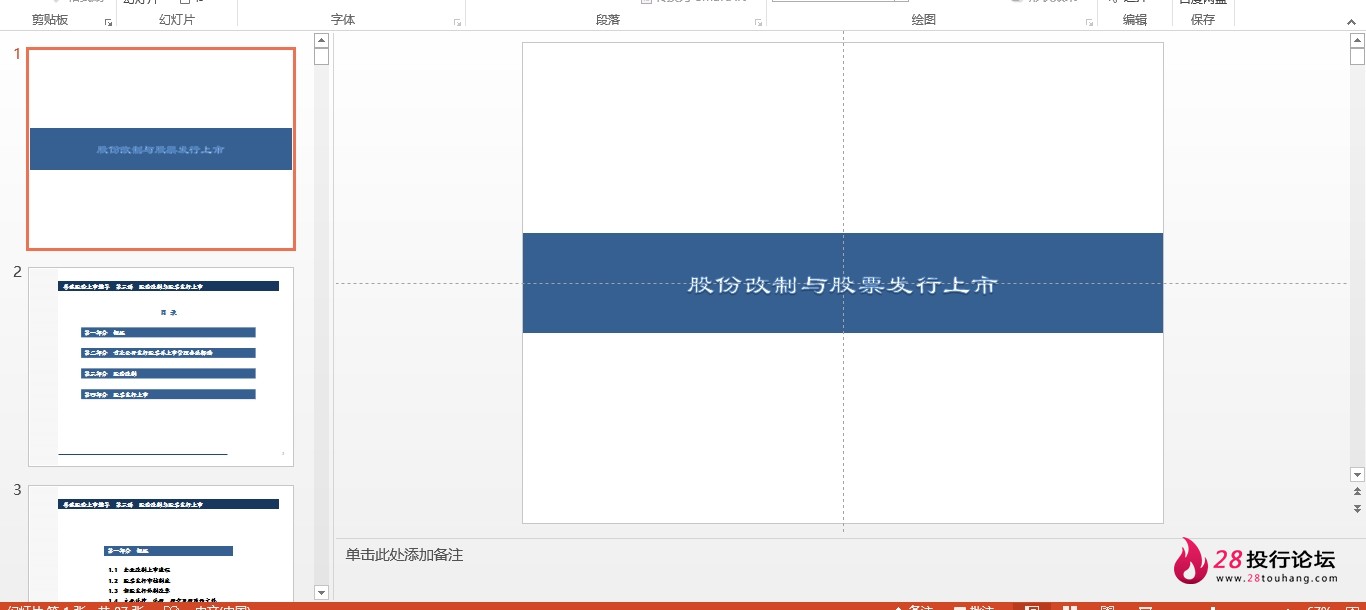Open the 字体 group dialog launcher

458,21
